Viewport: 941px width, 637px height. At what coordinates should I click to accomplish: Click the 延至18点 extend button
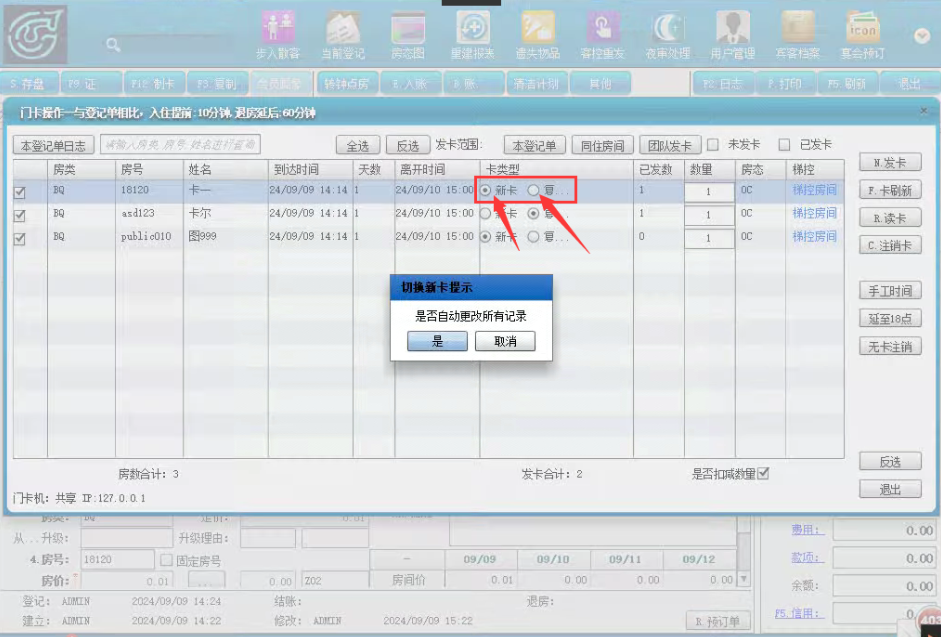pos(890,319)
